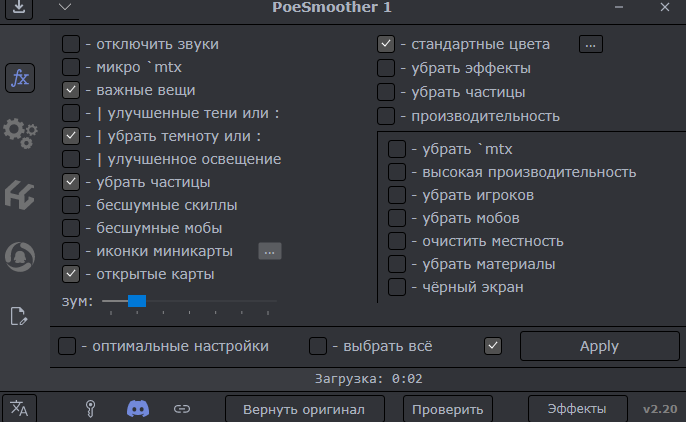Enable 'выбрать всё' checkbox
Screen dimensions: 686x422
pos(318,346)
